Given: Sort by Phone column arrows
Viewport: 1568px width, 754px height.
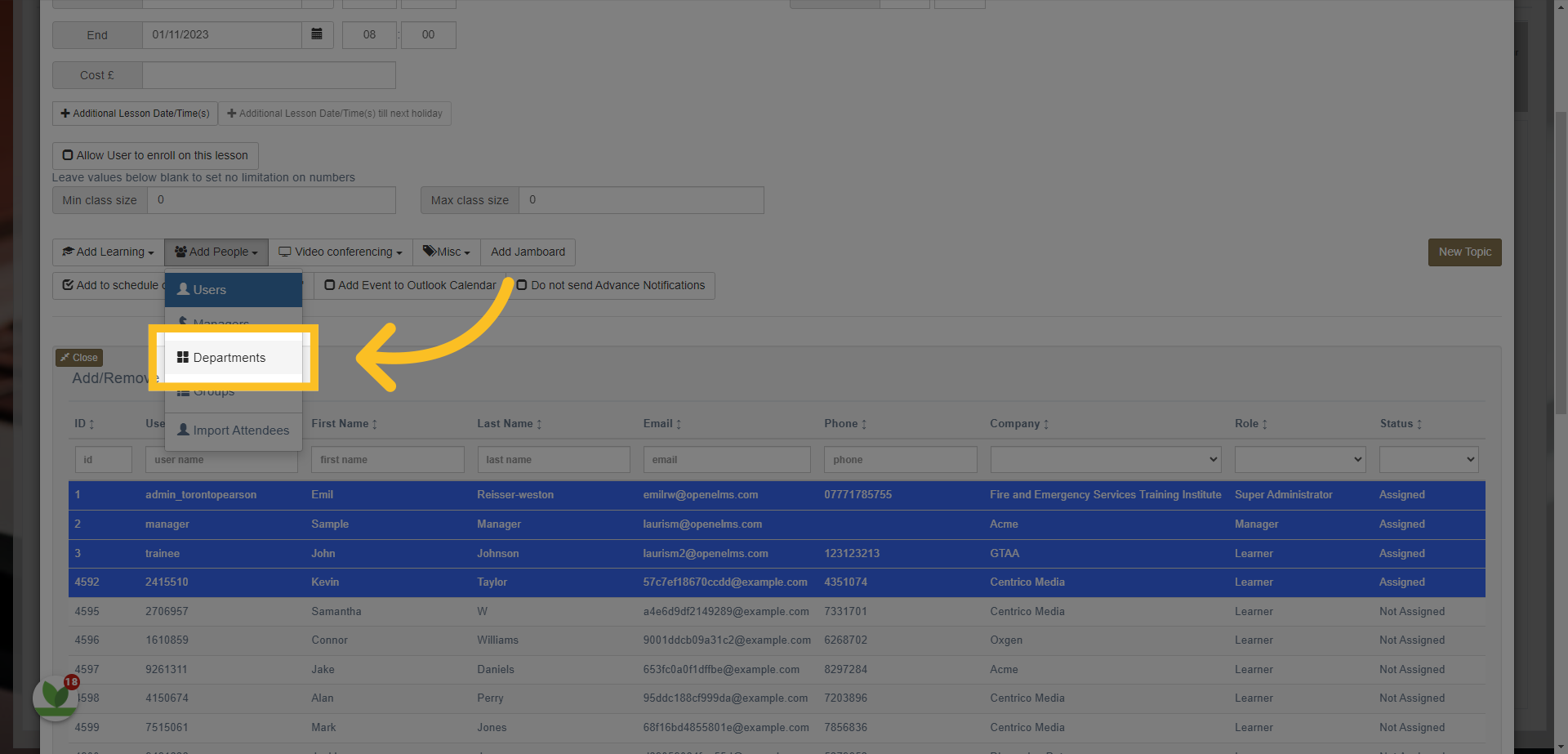Looking at the screenshot, I should point(864,424).
